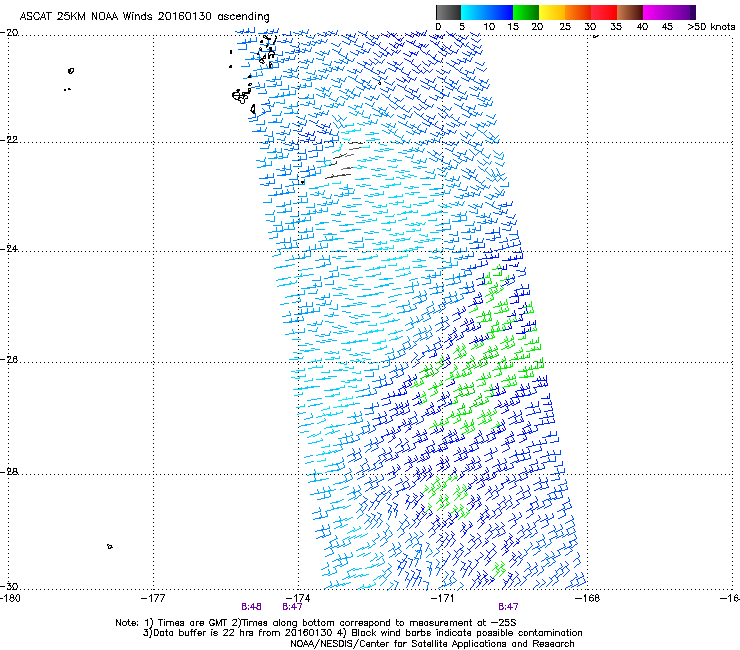
Task: Select the '-28' latitude axis label
Action: [x=9, y=472]
